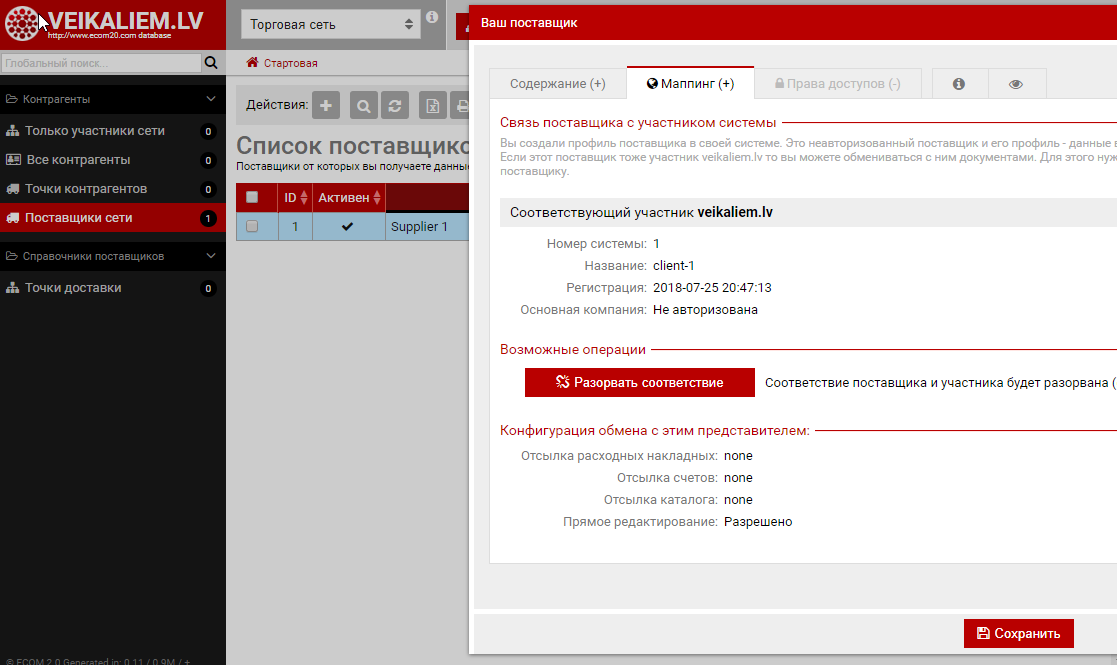1117x665 pixels.
Task: Open the Торговая сеть dropdown
Action: [x=331, y=24]
